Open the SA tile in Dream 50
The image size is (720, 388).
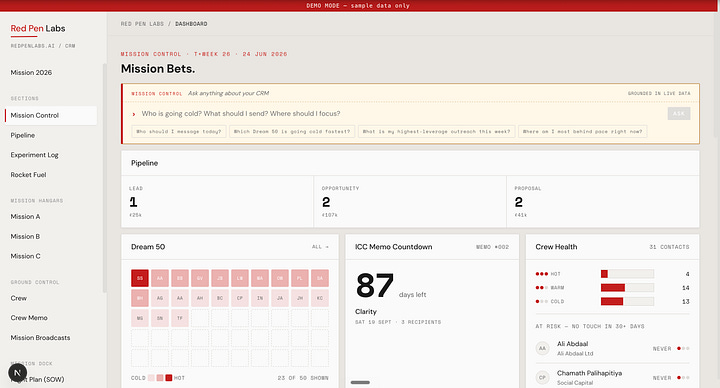(x=320, y=278)
